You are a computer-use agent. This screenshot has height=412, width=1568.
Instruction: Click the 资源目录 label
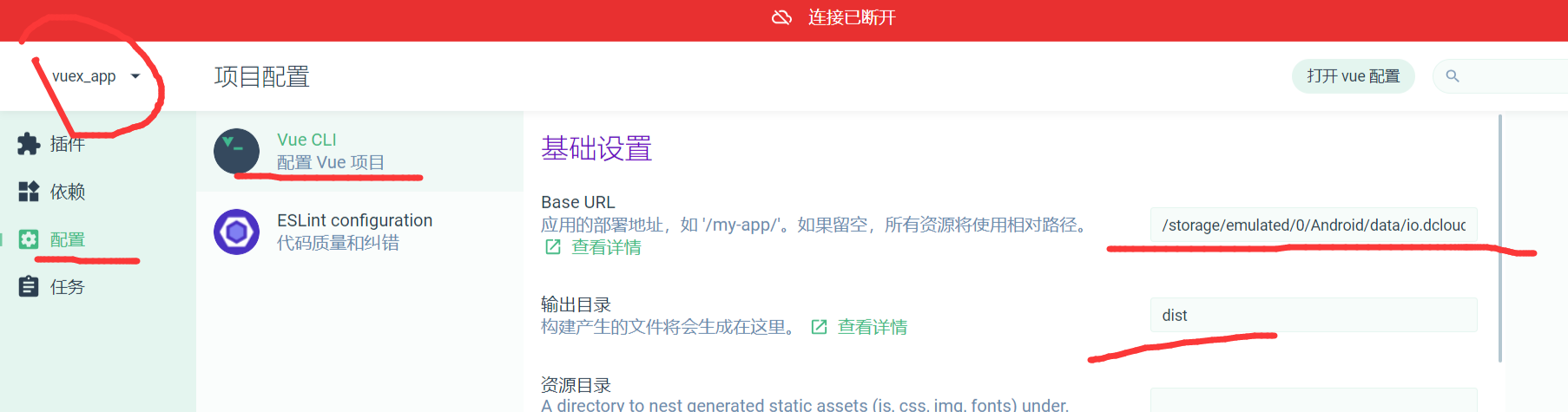(x=576, y=385)
